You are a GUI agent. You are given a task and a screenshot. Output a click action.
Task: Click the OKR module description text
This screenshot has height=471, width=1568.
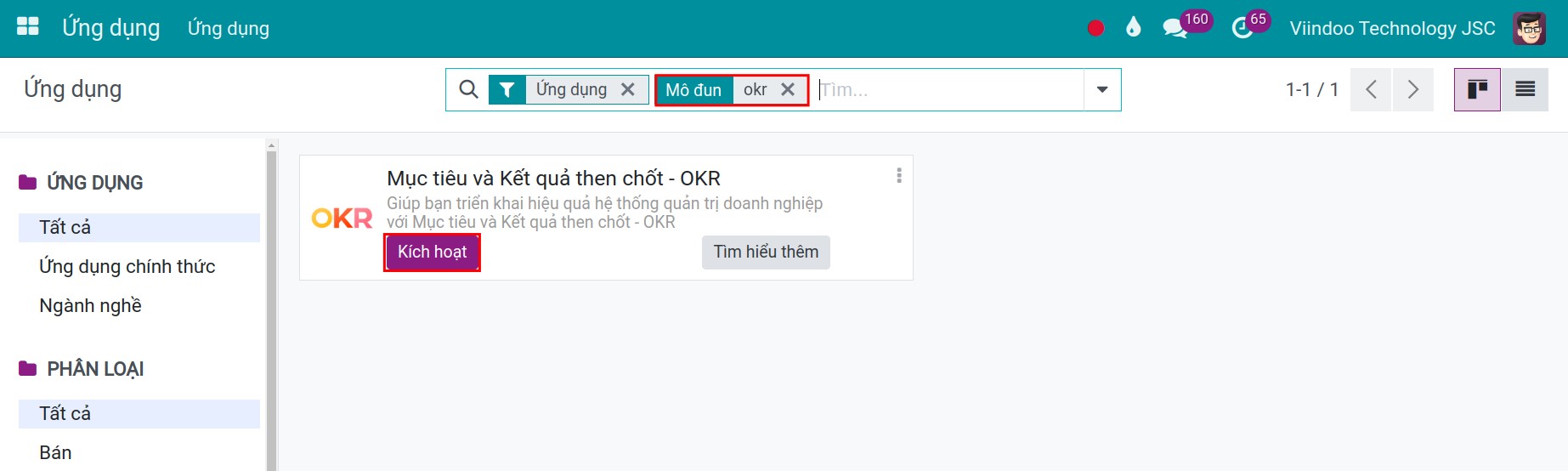tap(604, 213)
